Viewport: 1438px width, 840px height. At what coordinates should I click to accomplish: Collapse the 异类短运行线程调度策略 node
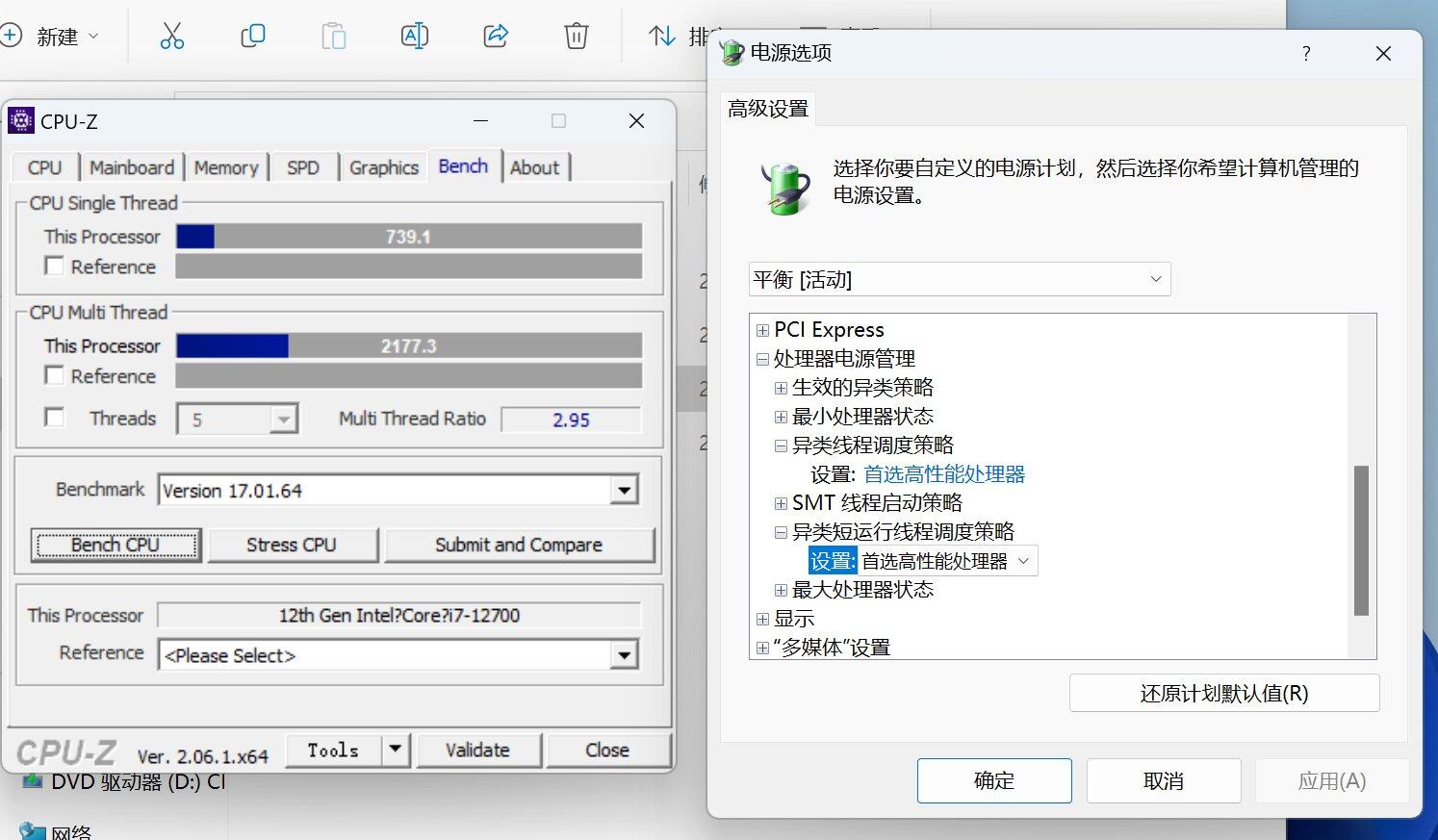tap(781, 532)
